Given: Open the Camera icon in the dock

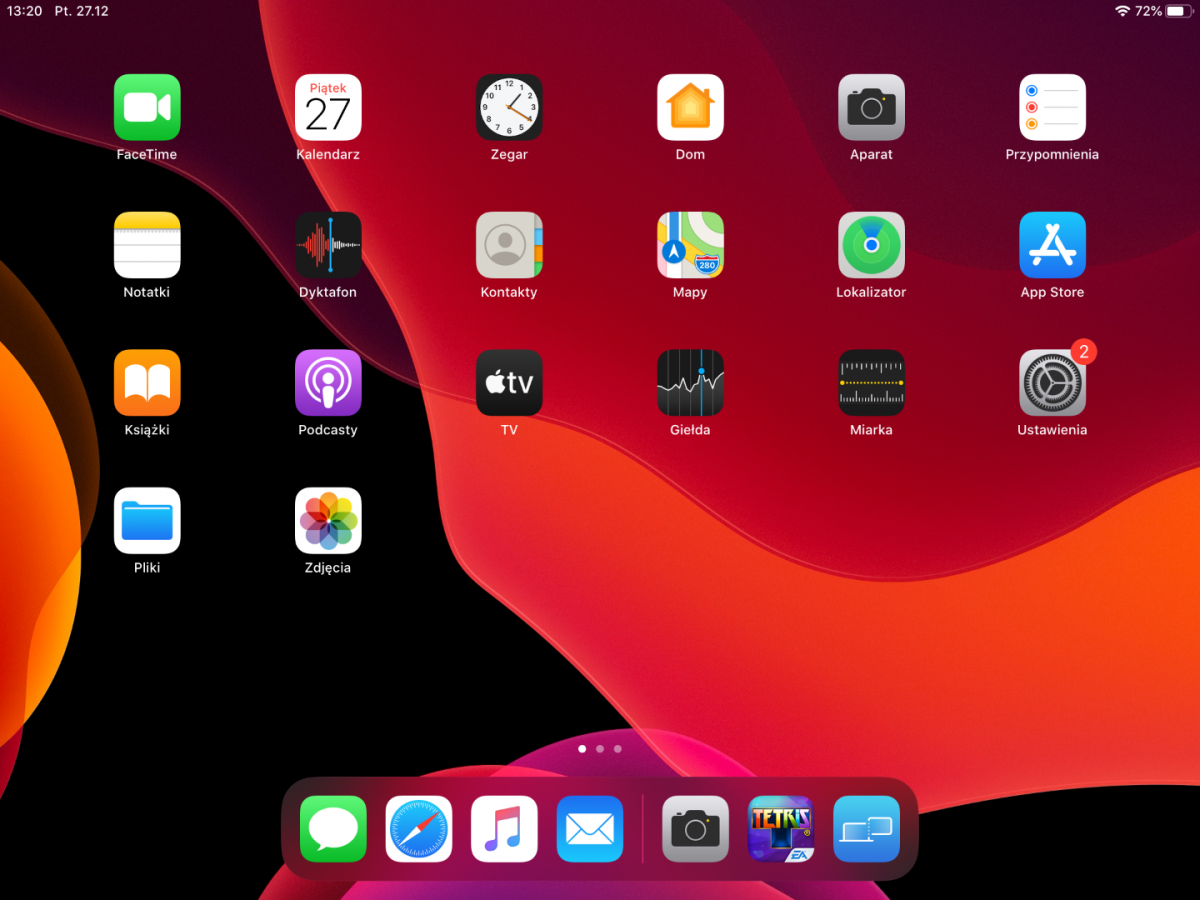Looking at the screenshot, I should [696, 829].
